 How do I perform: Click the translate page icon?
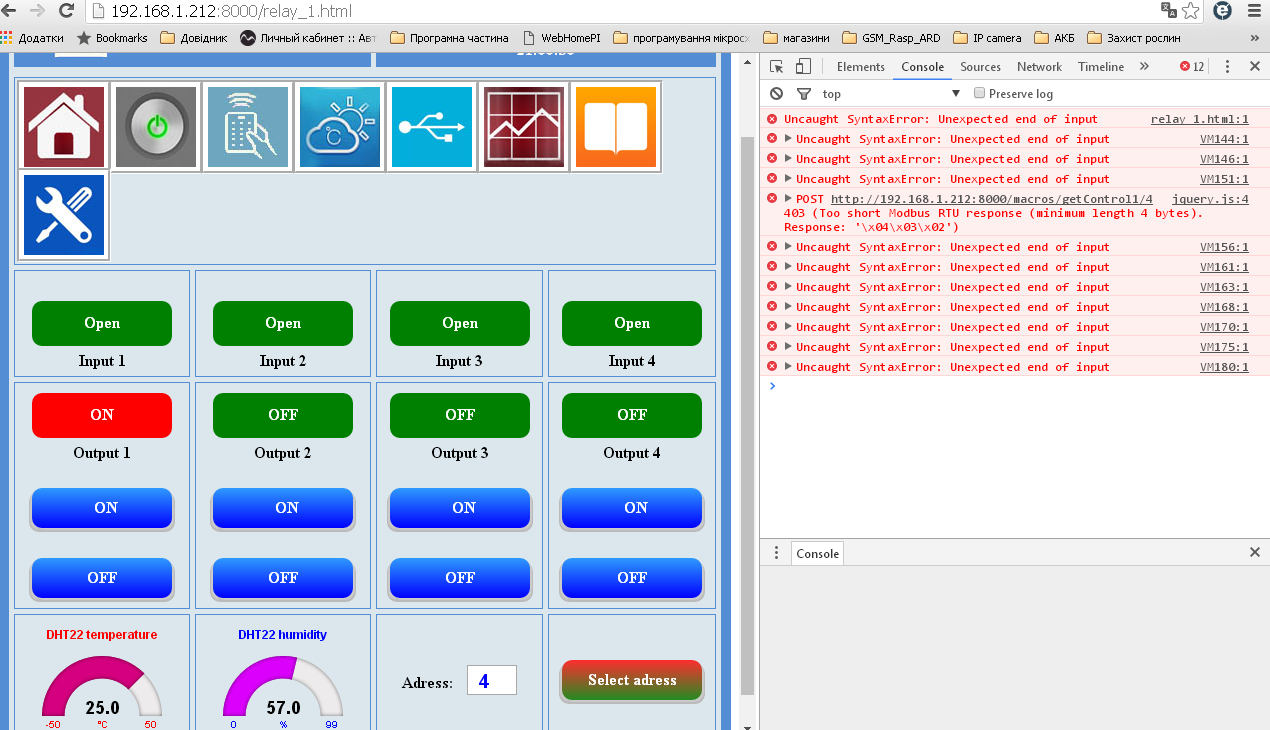[1168, 10]
